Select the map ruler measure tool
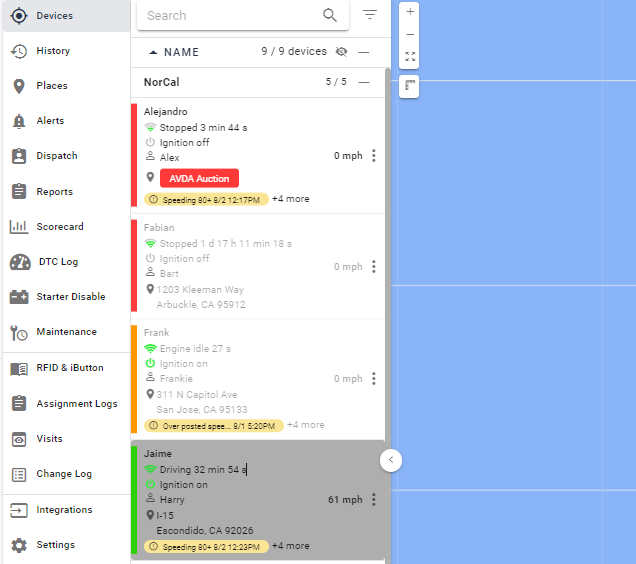The image size is (636, 564). tap(410, 87)
